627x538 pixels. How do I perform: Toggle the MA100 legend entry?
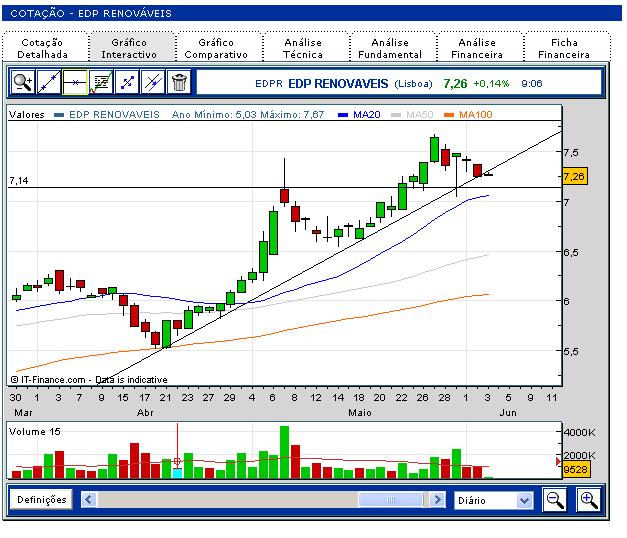(x=468, y=114)
